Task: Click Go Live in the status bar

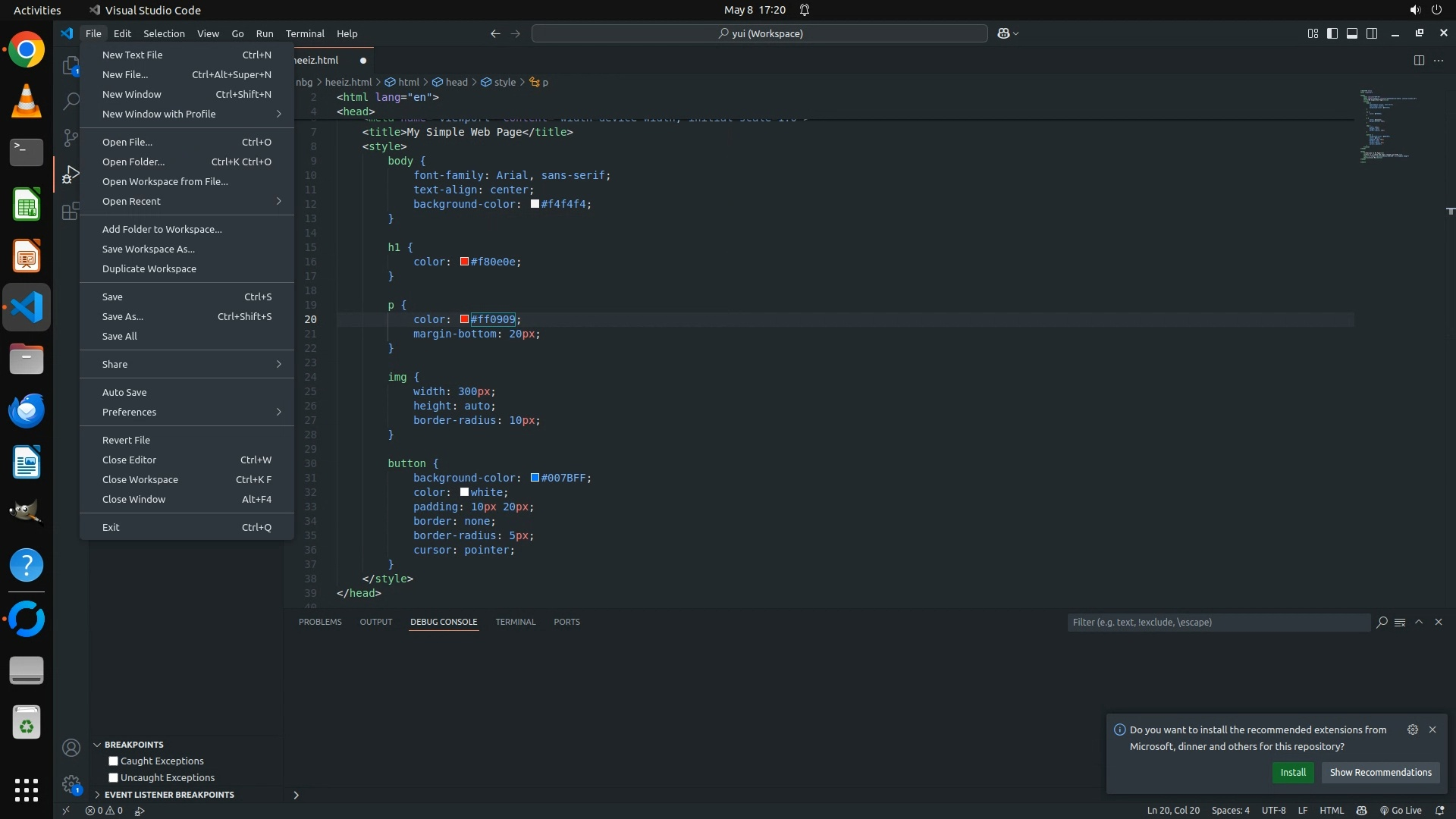Action: point(1400,811)
